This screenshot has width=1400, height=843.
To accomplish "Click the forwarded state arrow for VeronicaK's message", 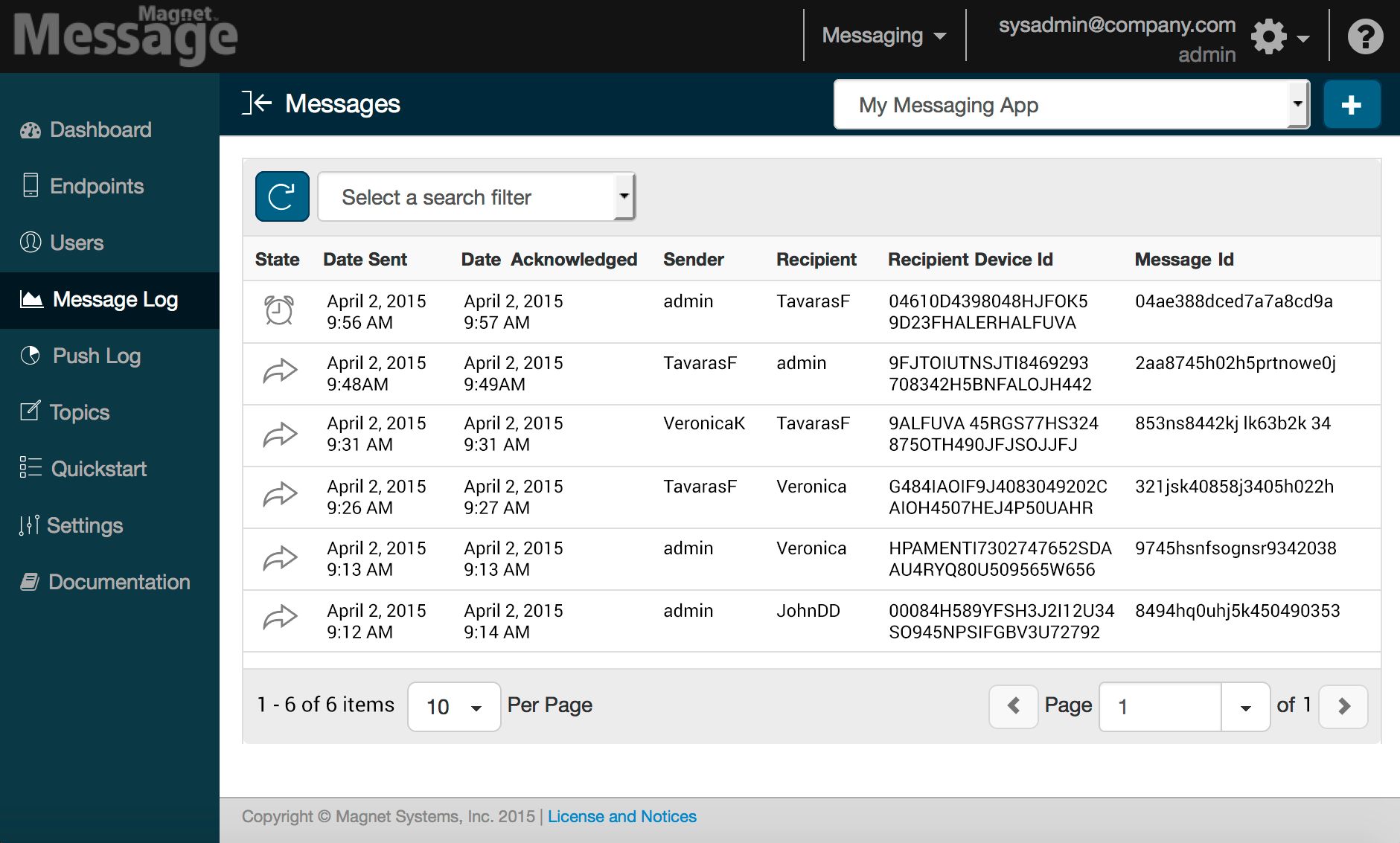I will 279,435.
